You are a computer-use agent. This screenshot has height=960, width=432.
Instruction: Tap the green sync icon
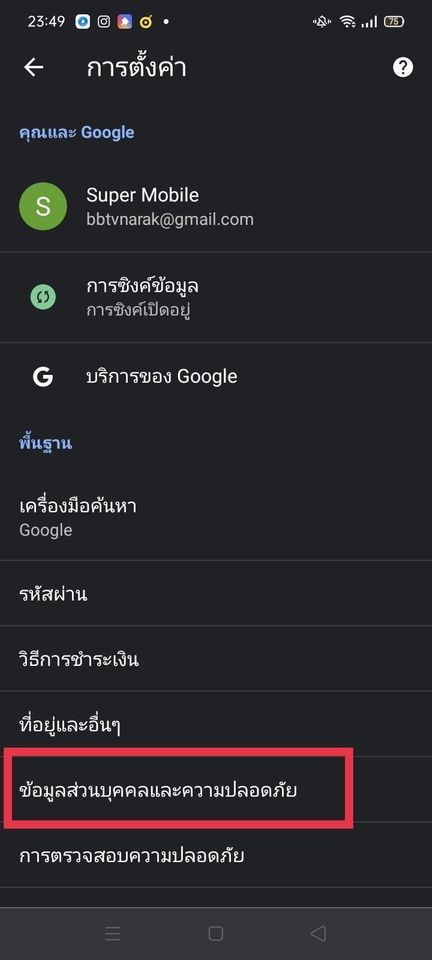click(43, 298)
